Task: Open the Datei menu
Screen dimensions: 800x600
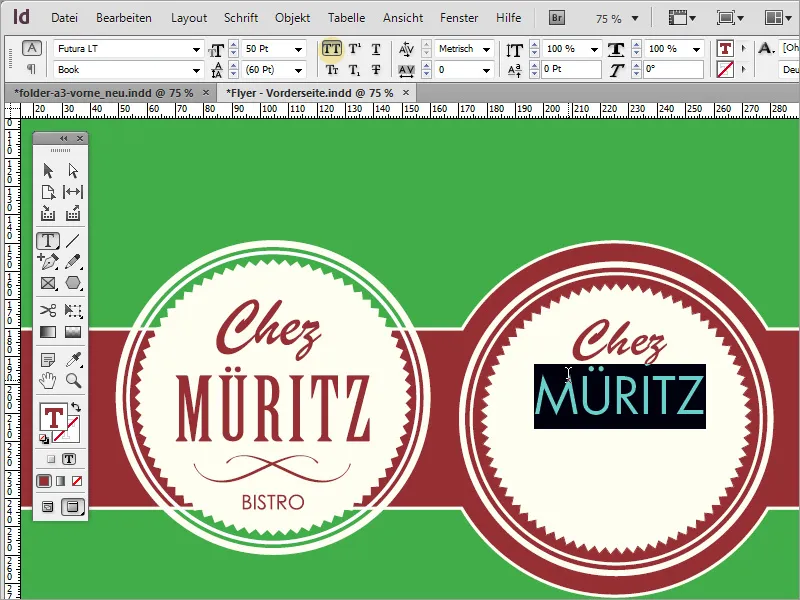Action: [64, 18]
